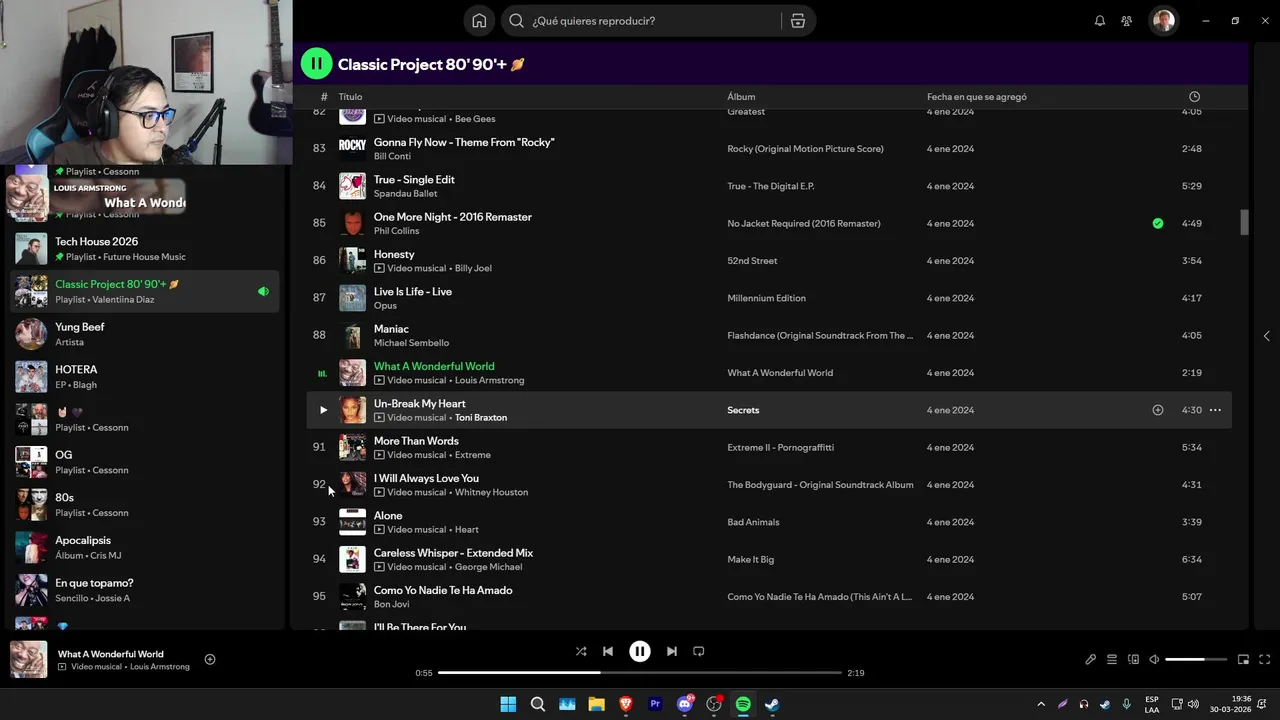Pause playback with center player button
The image size is (1280, 720).
640,651
